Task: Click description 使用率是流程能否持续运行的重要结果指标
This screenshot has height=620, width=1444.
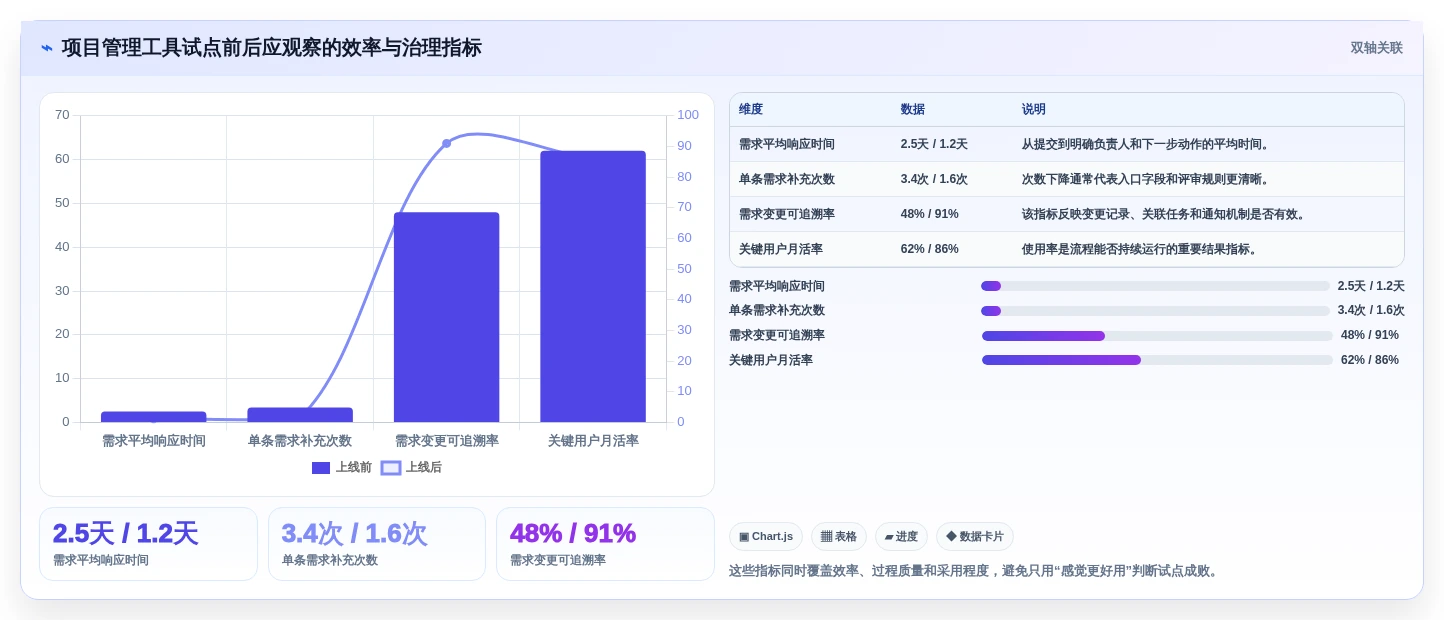Action: 1140,249
